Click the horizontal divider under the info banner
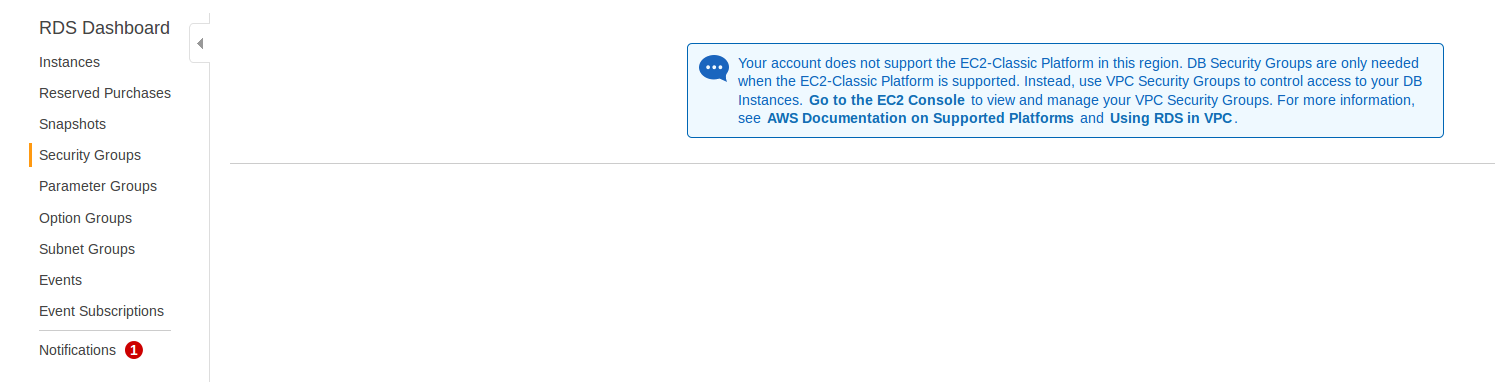This screenshot has width=1495, height=382. (x=862, y=163)
